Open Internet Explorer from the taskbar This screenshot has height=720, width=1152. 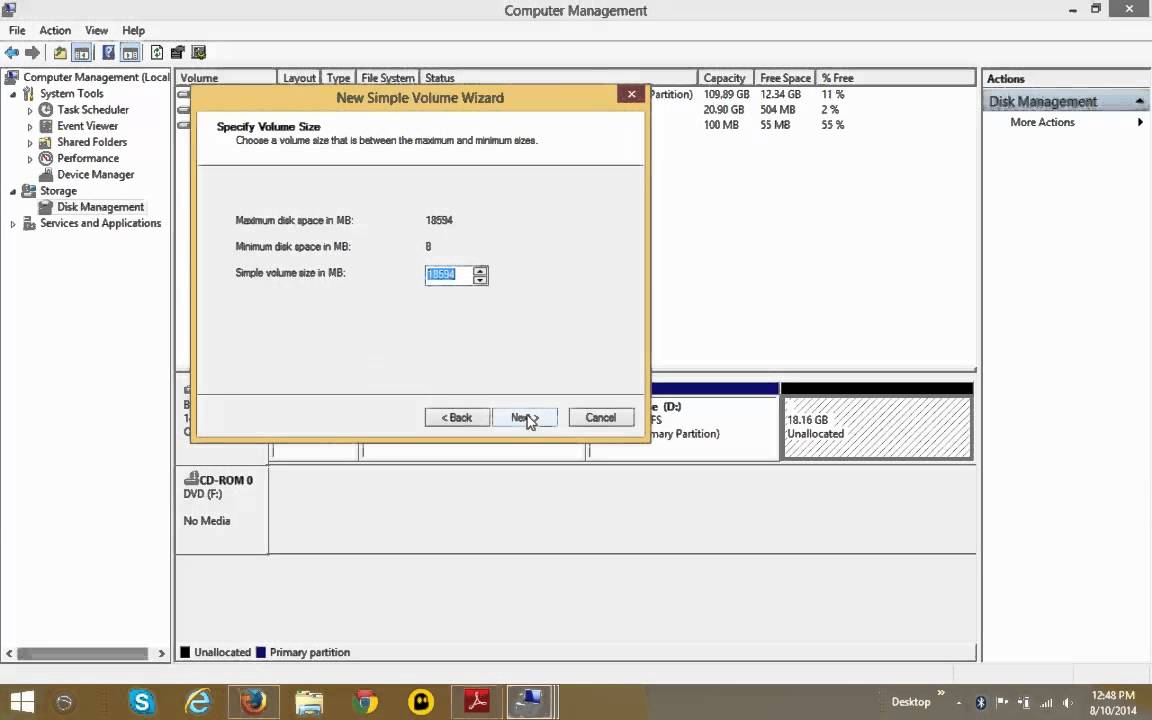198,703
